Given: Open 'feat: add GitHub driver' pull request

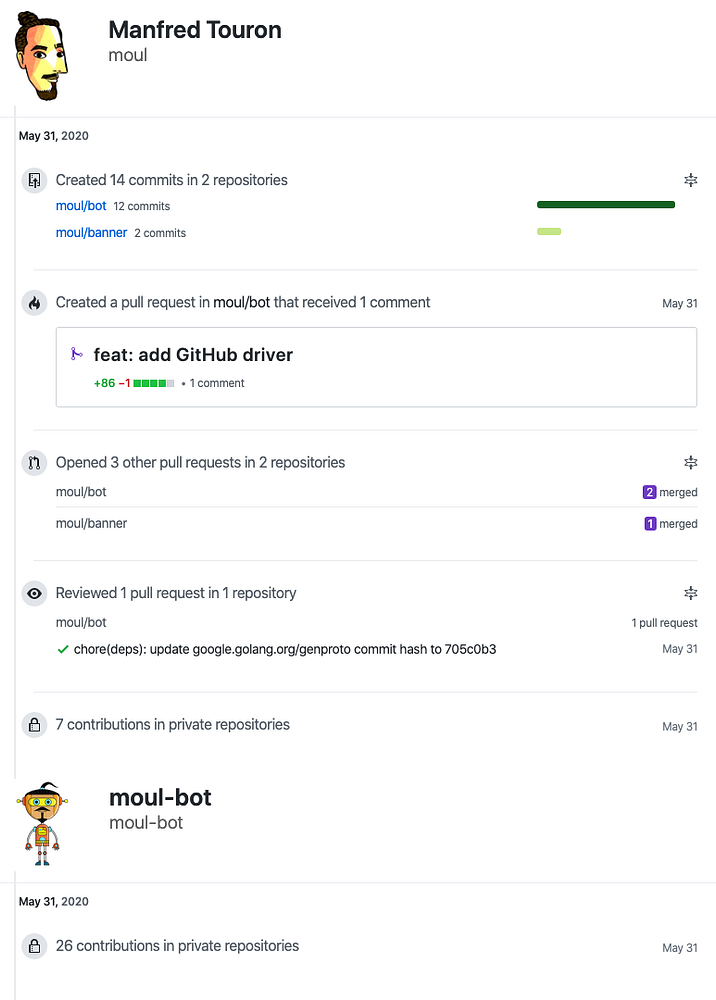Looking at the screenshot, I should [193, 354].
